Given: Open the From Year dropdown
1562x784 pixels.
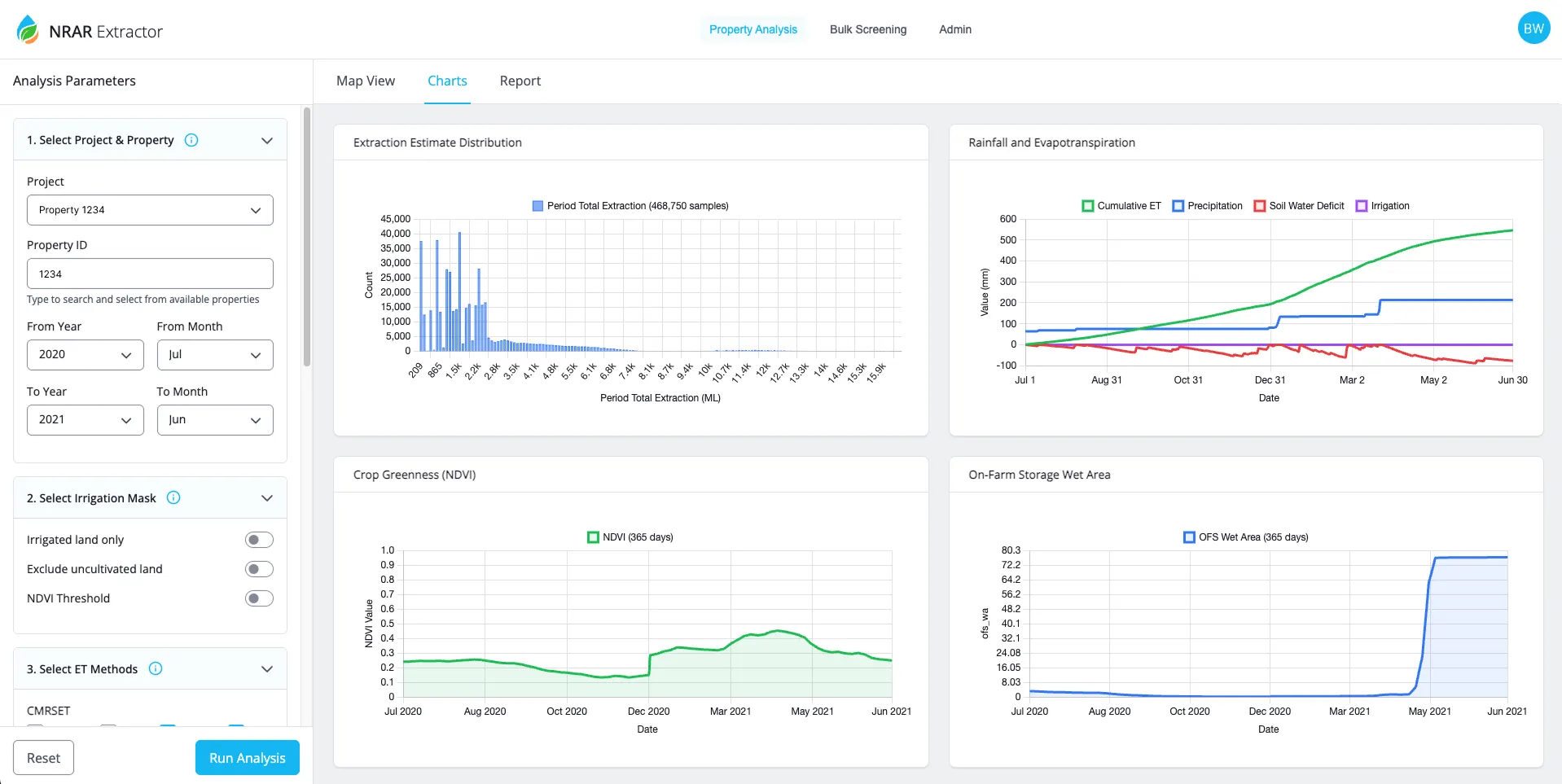Looking at the screenshot, I should (x=85, y=355).
